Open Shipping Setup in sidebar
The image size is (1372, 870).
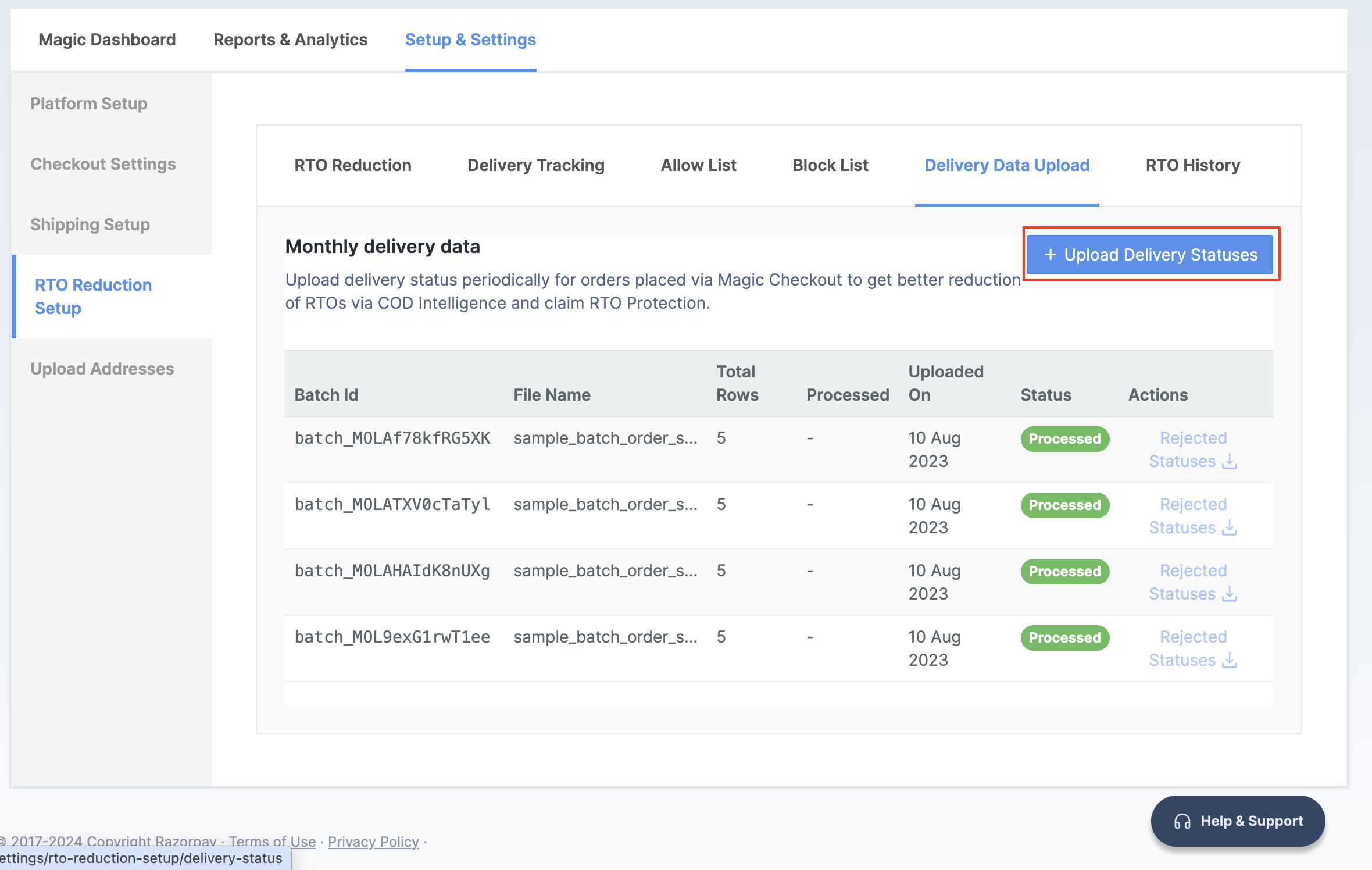pyautogui.click(x=90, y=224)
